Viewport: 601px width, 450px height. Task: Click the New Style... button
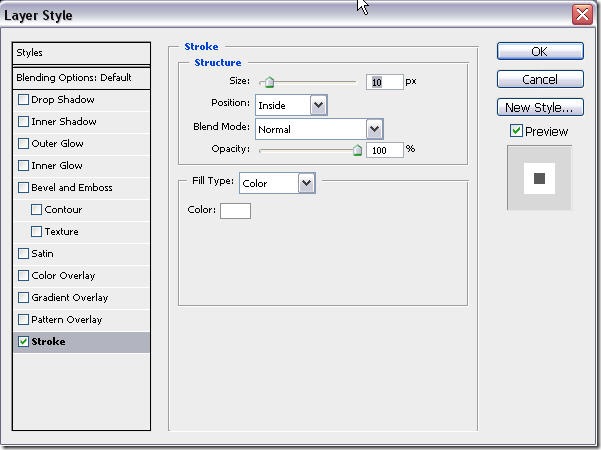click(x=540, y=107)
